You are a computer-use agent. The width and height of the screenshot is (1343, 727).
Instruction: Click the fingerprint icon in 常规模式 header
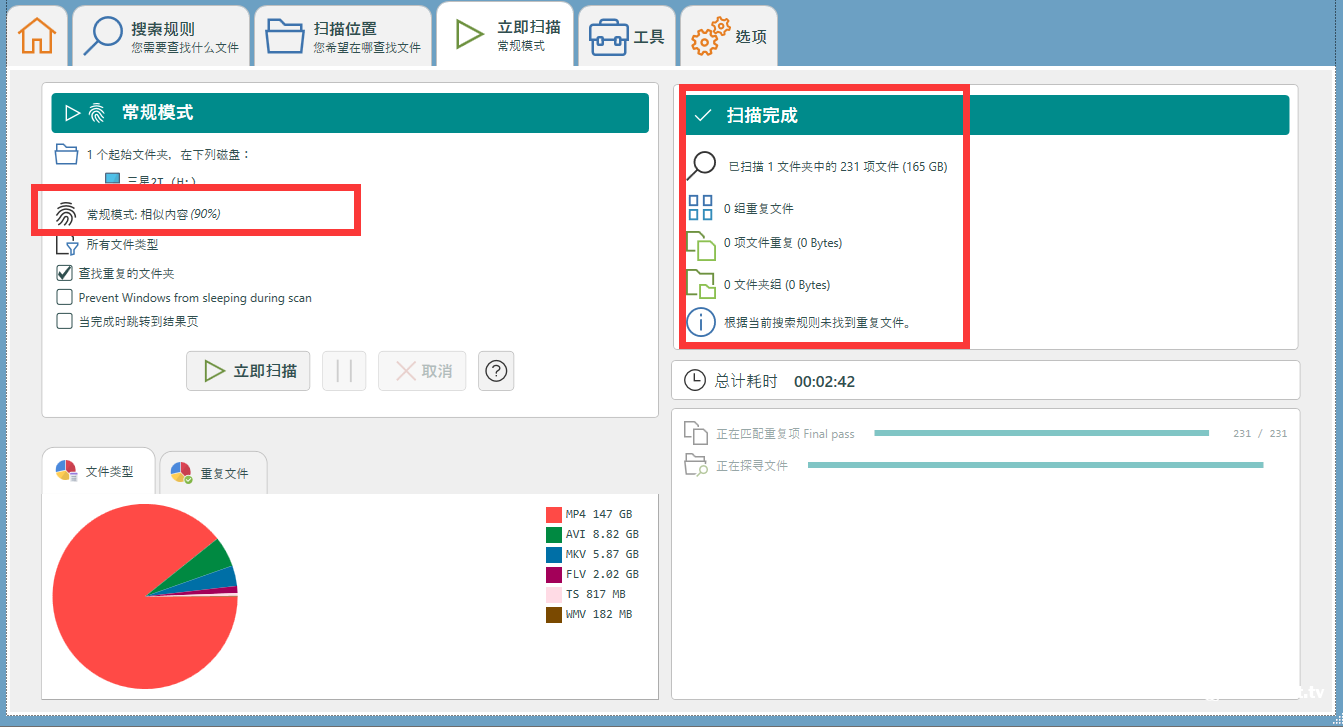[97, 113]
